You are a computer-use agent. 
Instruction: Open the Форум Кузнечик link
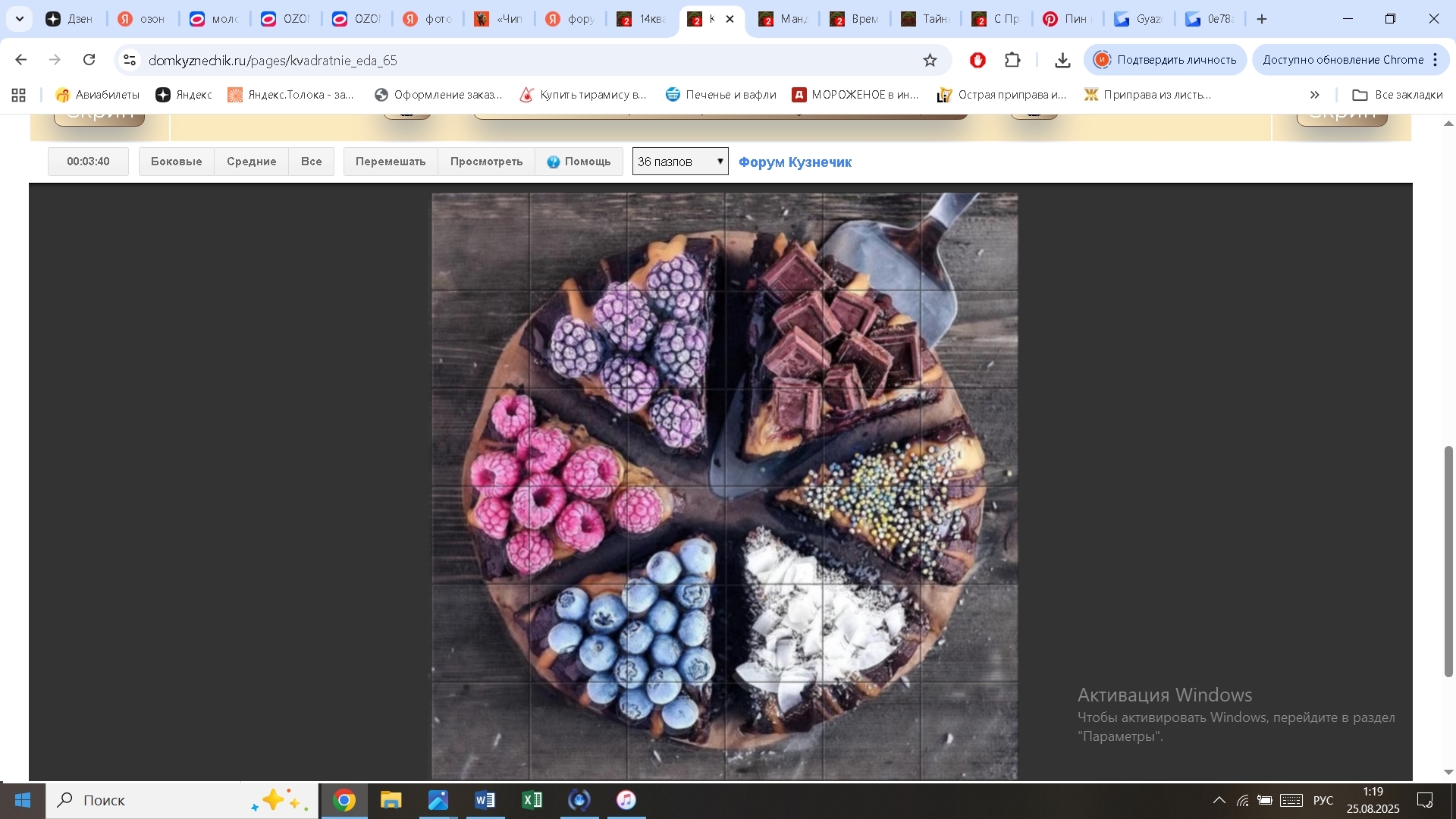click(795, 162)
